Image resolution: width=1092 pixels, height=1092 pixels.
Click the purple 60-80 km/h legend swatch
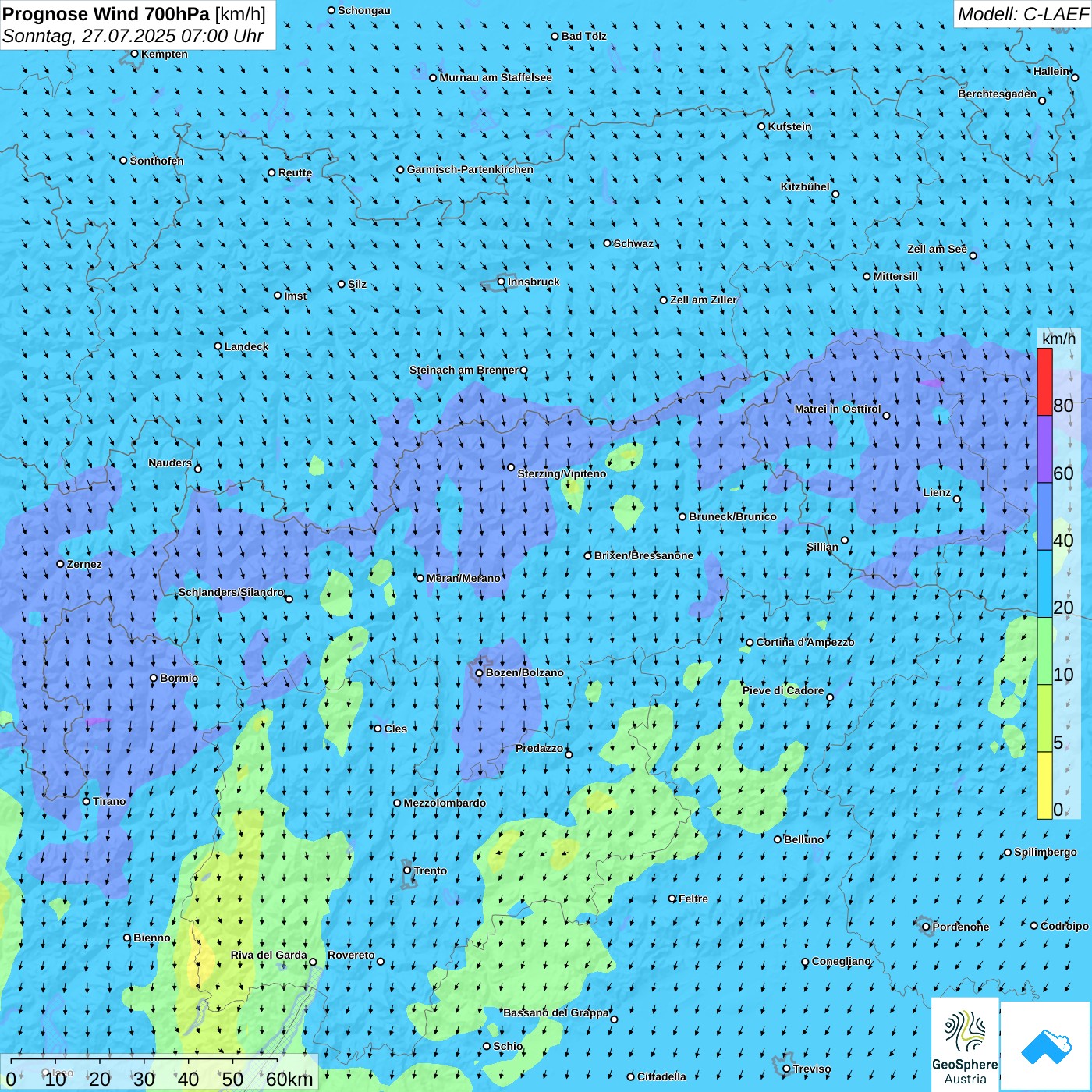[x=1044, y=449]
